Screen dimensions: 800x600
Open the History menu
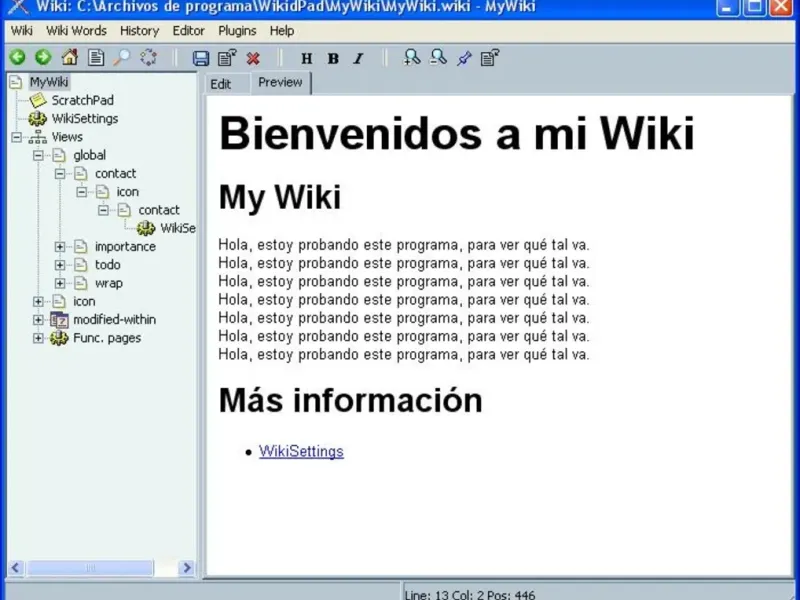[x=140, y=31]
